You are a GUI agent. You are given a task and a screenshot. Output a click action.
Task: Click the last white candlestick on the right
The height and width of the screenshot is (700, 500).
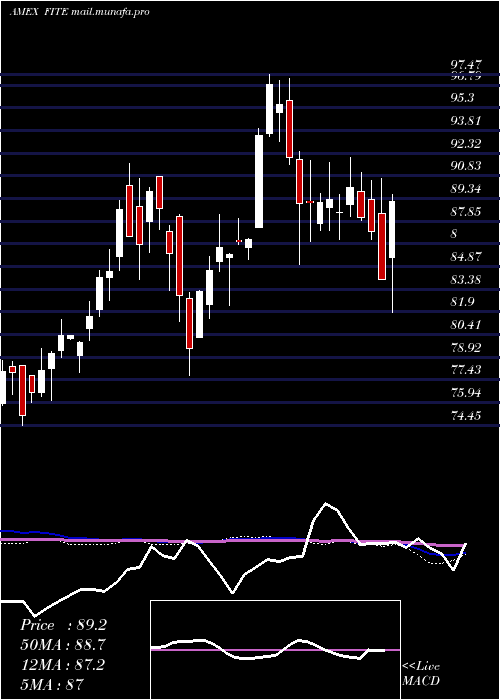click(392, 229)
